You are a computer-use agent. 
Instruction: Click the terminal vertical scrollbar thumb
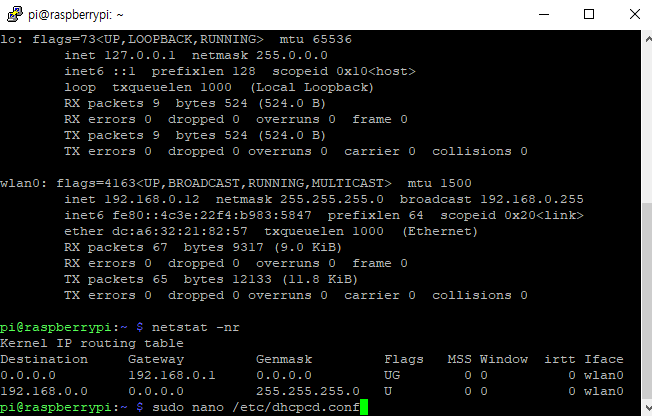click(x=647, y=302)
